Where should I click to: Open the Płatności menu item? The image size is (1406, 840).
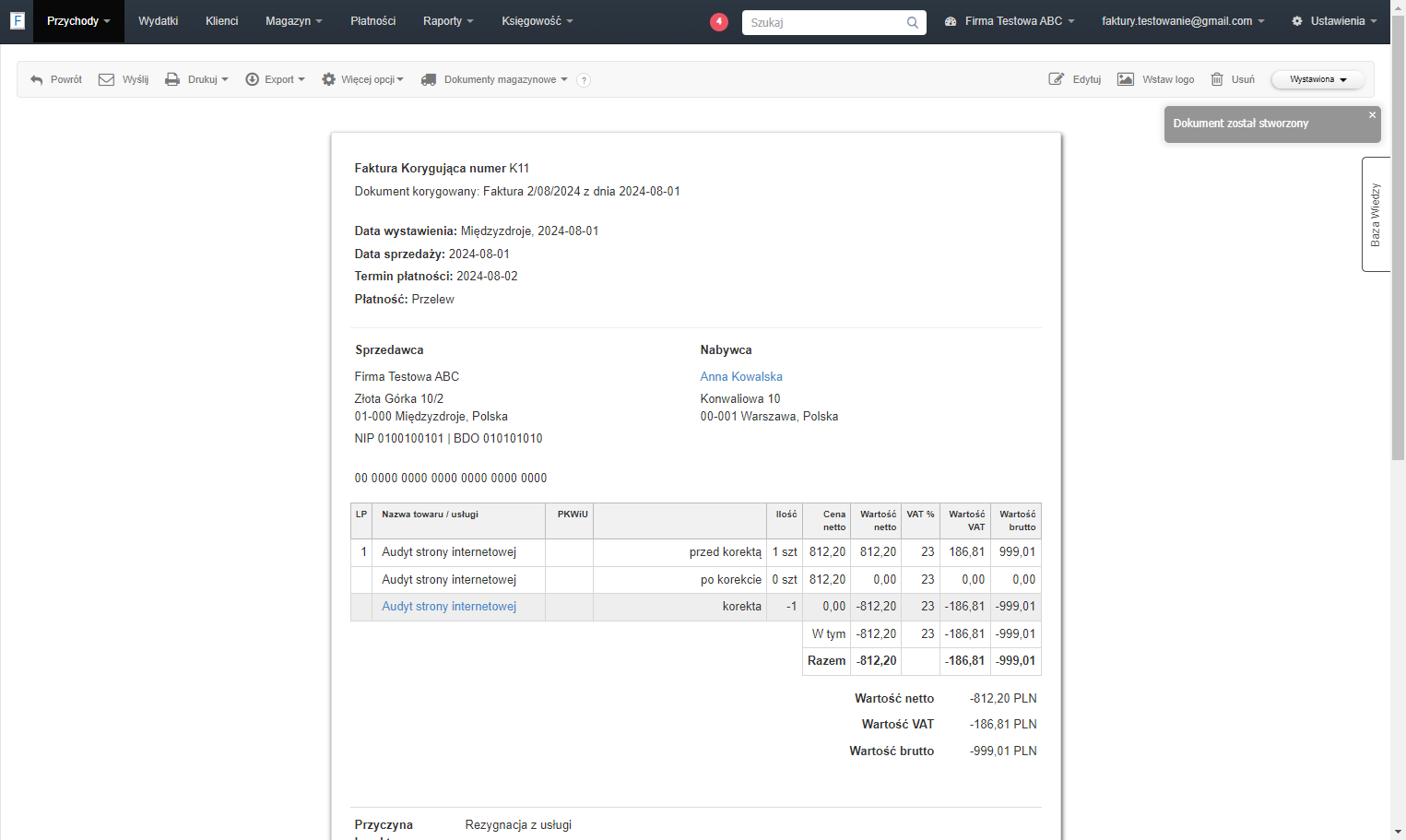373,21
